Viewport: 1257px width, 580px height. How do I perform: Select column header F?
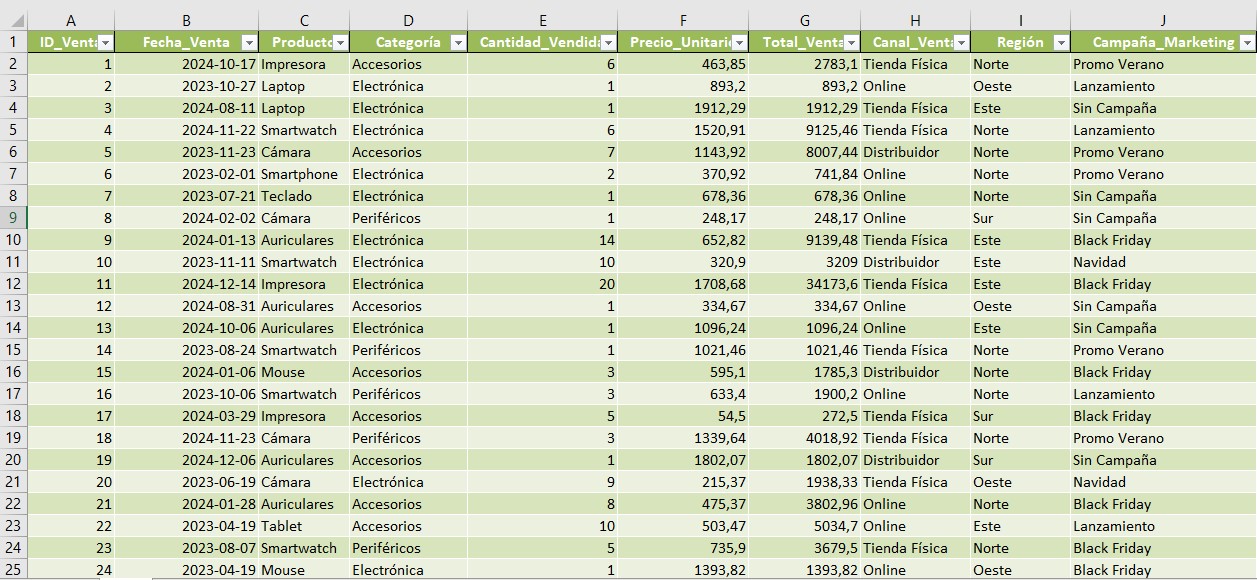[683, 20]
